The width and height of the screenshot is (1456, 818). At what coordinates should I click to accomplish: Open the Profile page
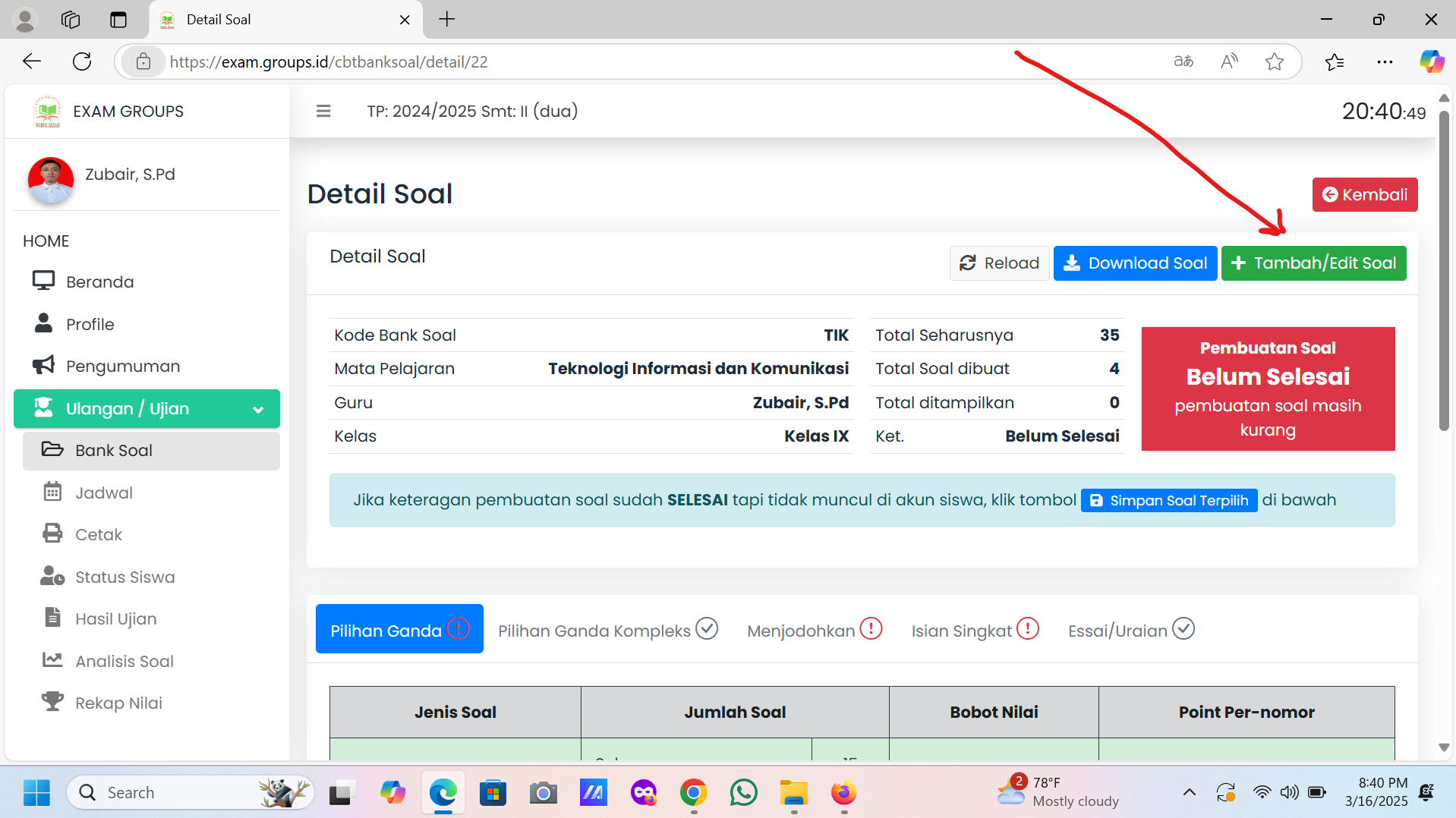pos(90,324)
